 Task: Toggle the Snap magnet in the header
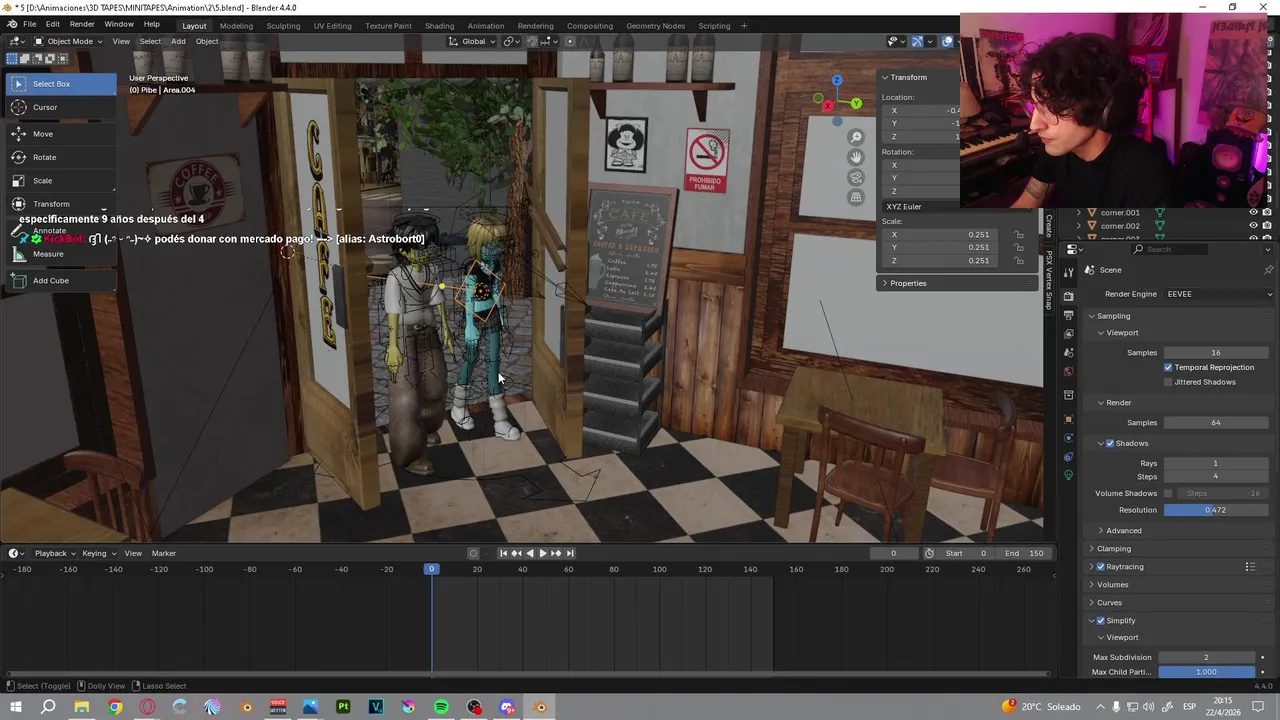pyautogui.click(x=532, y=41)
